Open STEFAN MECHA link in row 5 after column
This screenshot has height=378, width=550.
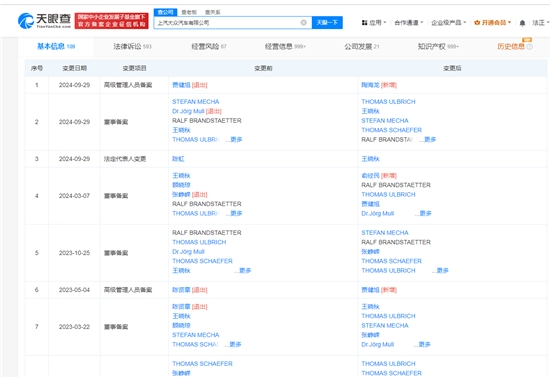(385, 233)
